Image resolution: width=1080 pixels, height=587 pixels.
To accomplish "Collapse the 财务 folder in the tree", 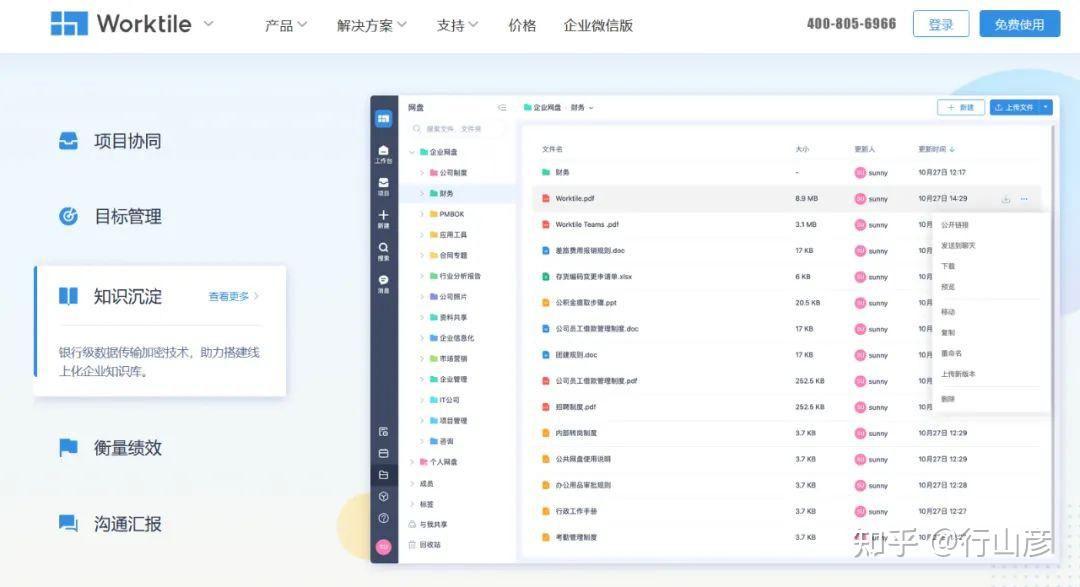I will [x=420, y=192].
